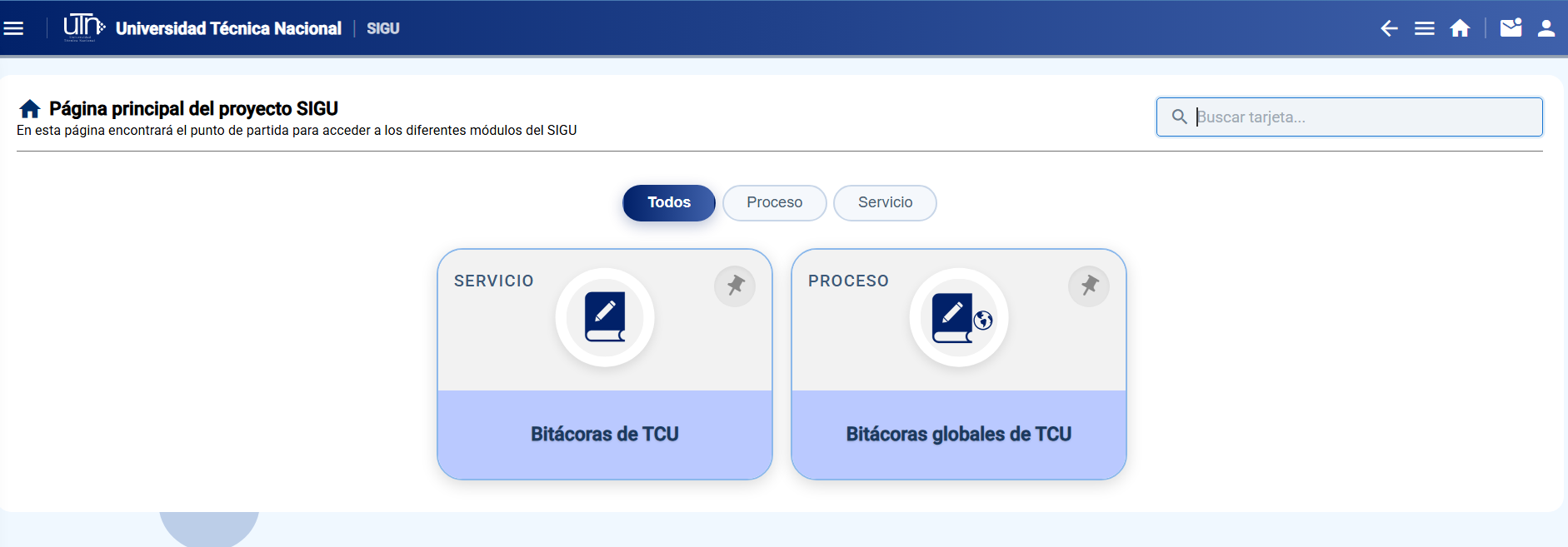Viewport: 1568px width, 547px height.
Task: Filter cards by Proceso
Action: tap(775, 203)
